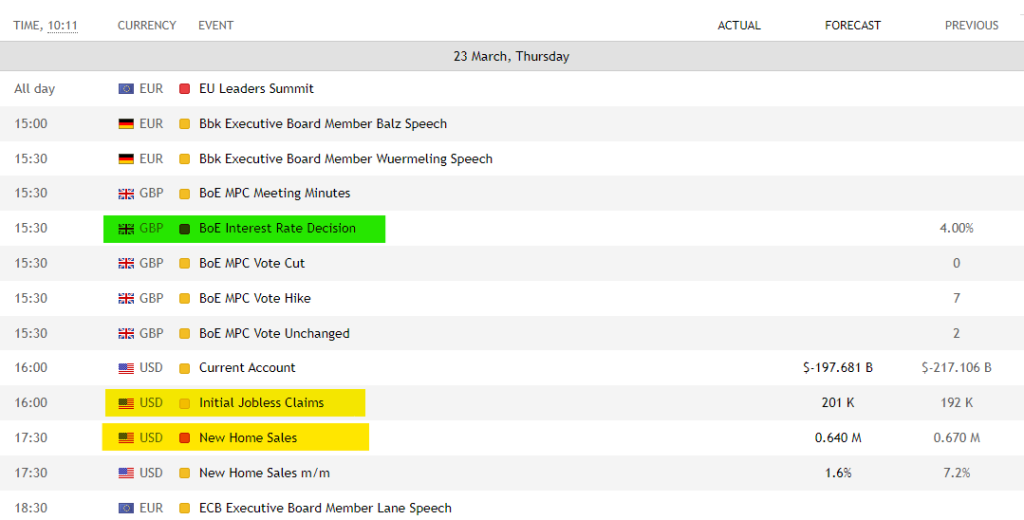
Task: Click the Previous column header
Action: click(971, 25)
